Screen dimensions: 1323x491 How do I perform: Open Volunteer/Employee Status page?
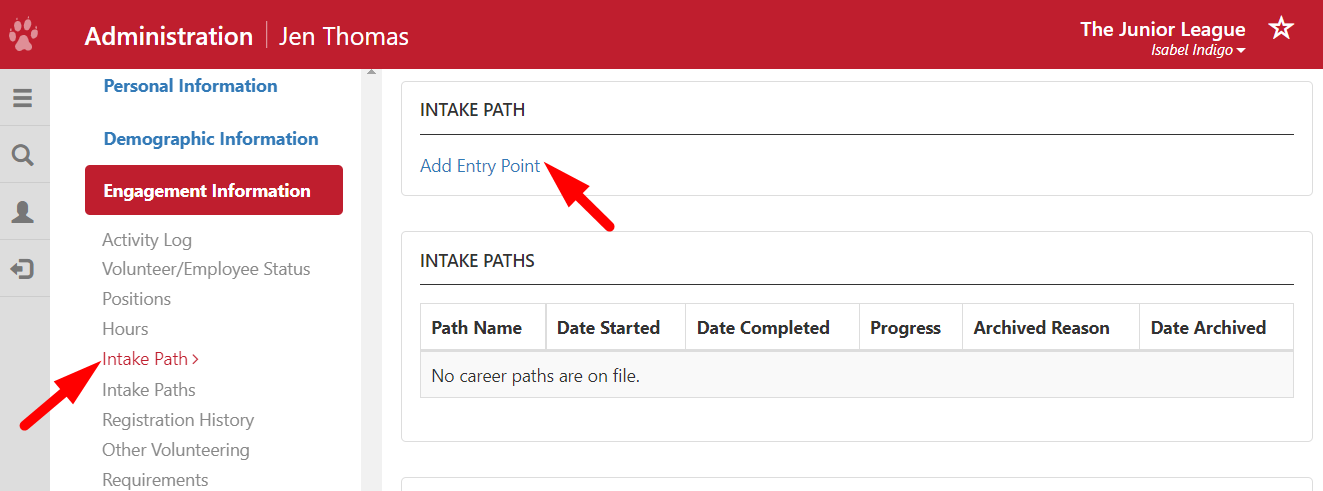pyautogui.click(x=206, y=269)
